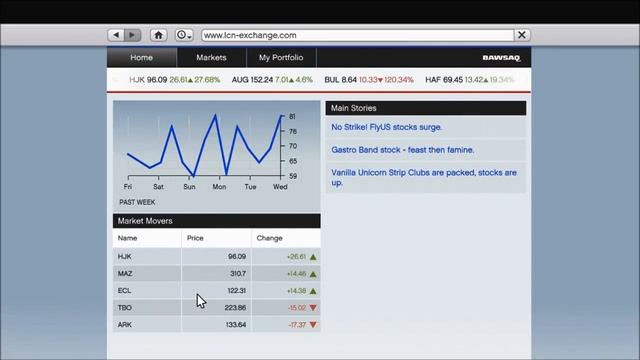This screenshot has height=360, width=640.
Task: Click the ECL price 122.31
Action: (236, 291)
